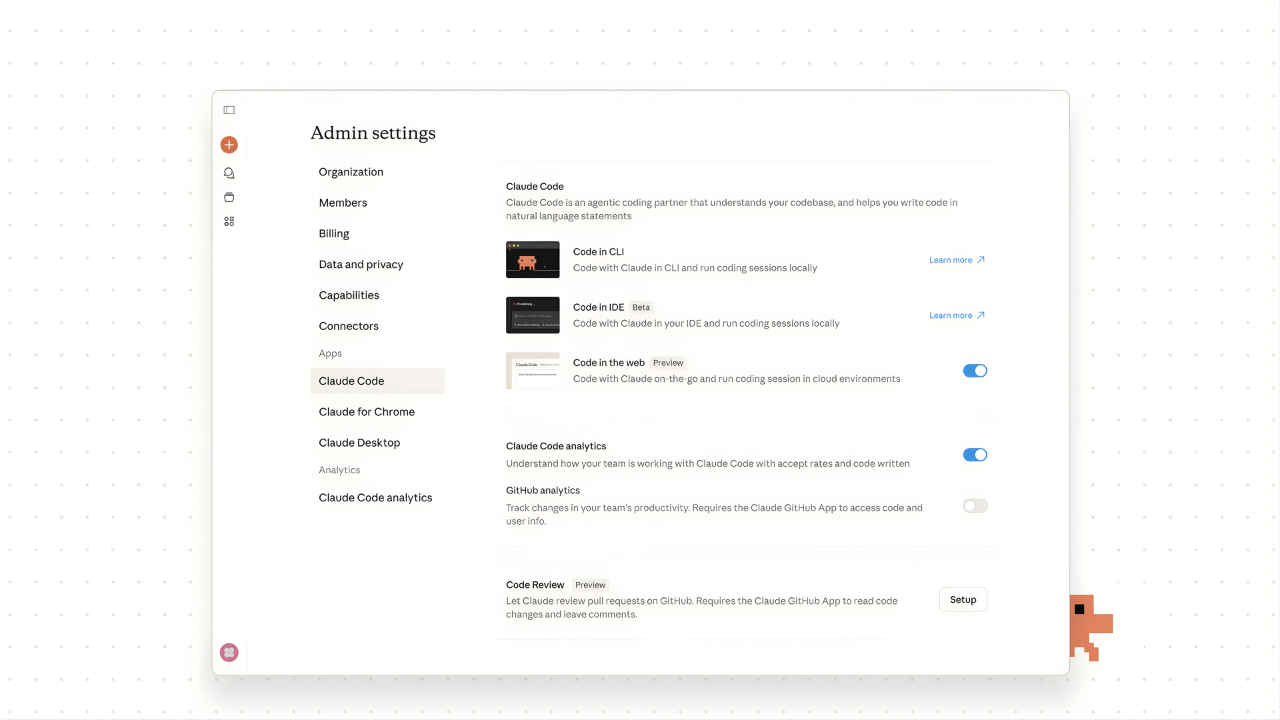Click the Code in the web preview thumbnail
The height and width of the screenshot is (720, 1280).
[x=532, y=370]
